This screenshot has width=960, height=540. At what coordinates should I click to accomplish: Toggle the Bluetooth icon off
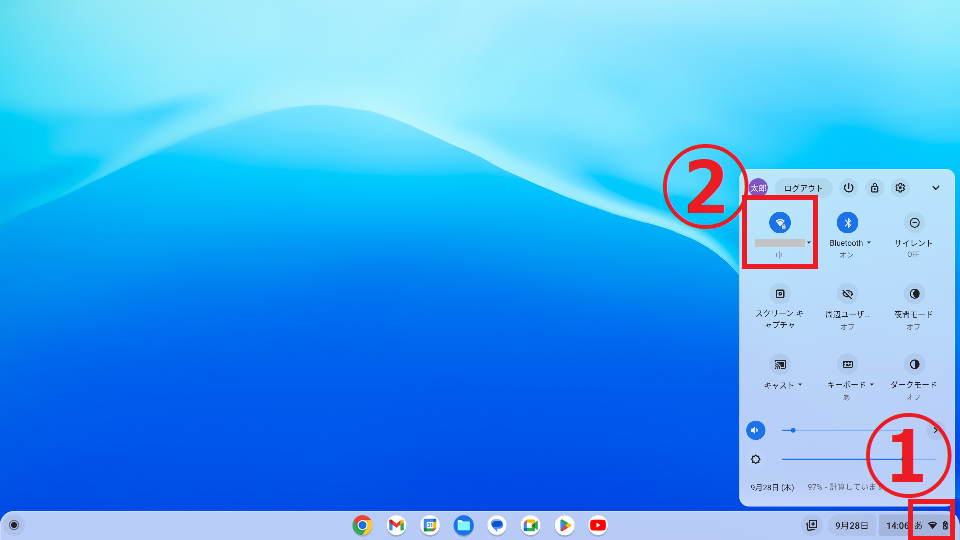click(847, 223)
